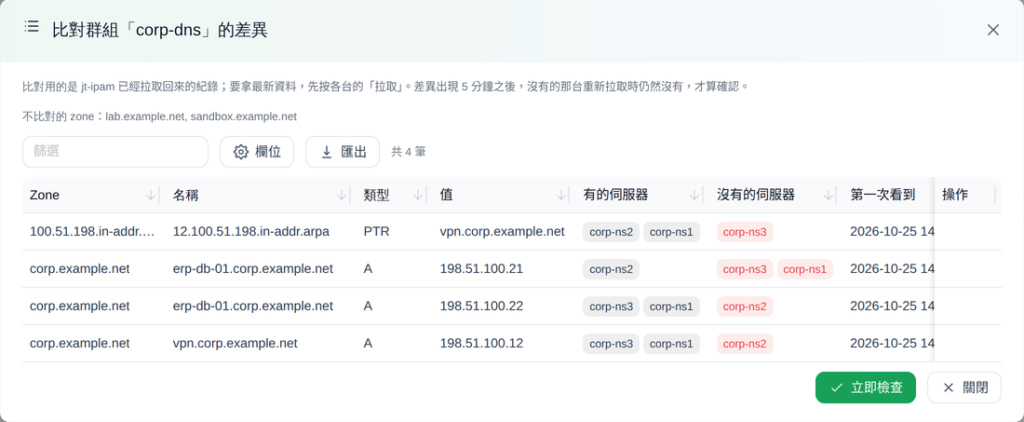Click the 有的伺服器 column header label
This screenshot has height=422, width=1024.
click(615, 195)
